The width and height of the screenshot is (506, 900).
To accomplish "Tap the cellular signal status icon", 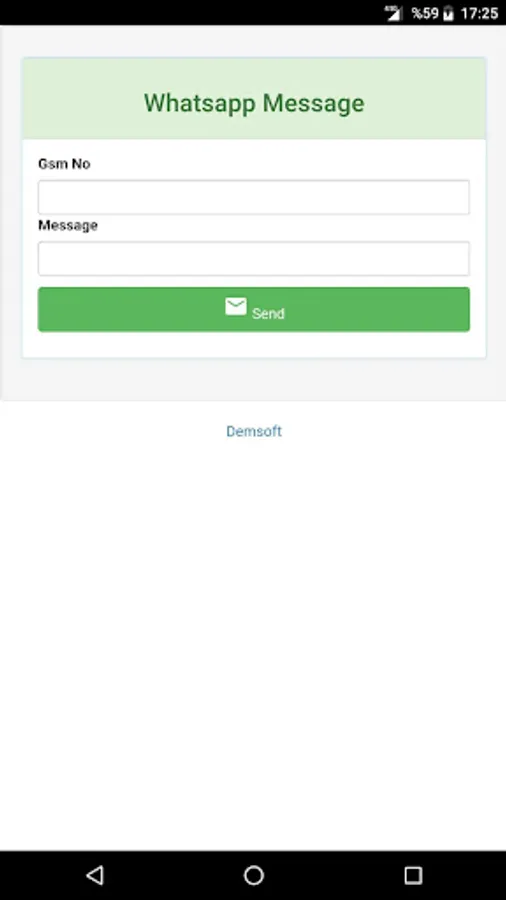I will tap(394, 13).
